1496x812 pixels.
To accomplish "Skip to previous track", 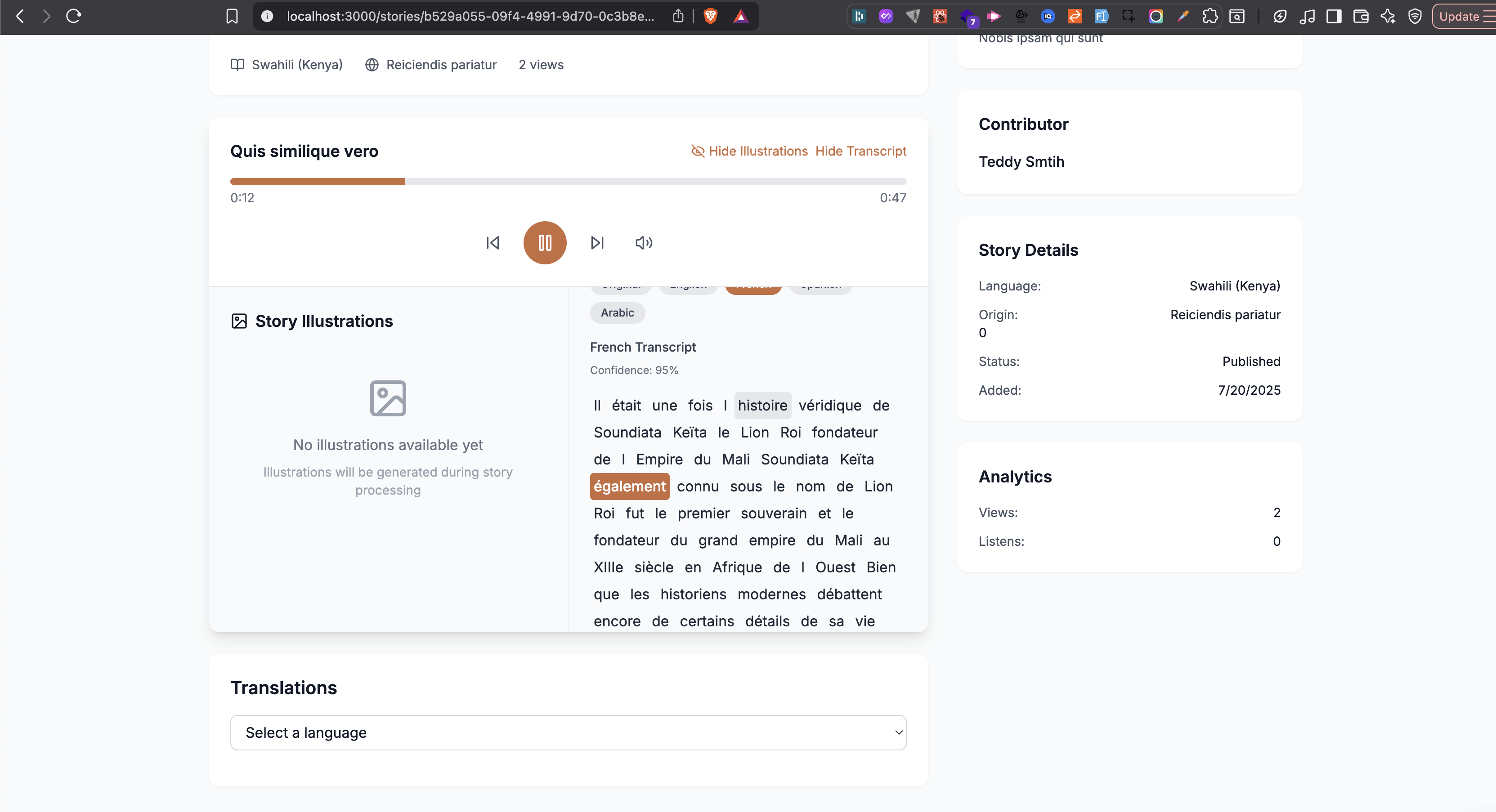I will (493, 243).
